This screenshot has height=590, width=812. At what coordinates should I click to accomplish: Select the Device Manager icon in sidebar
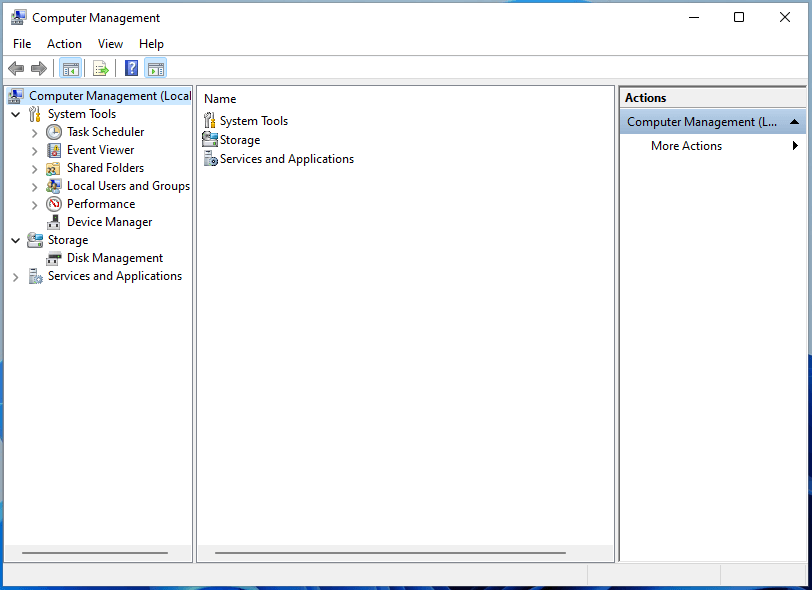(53, 221)
